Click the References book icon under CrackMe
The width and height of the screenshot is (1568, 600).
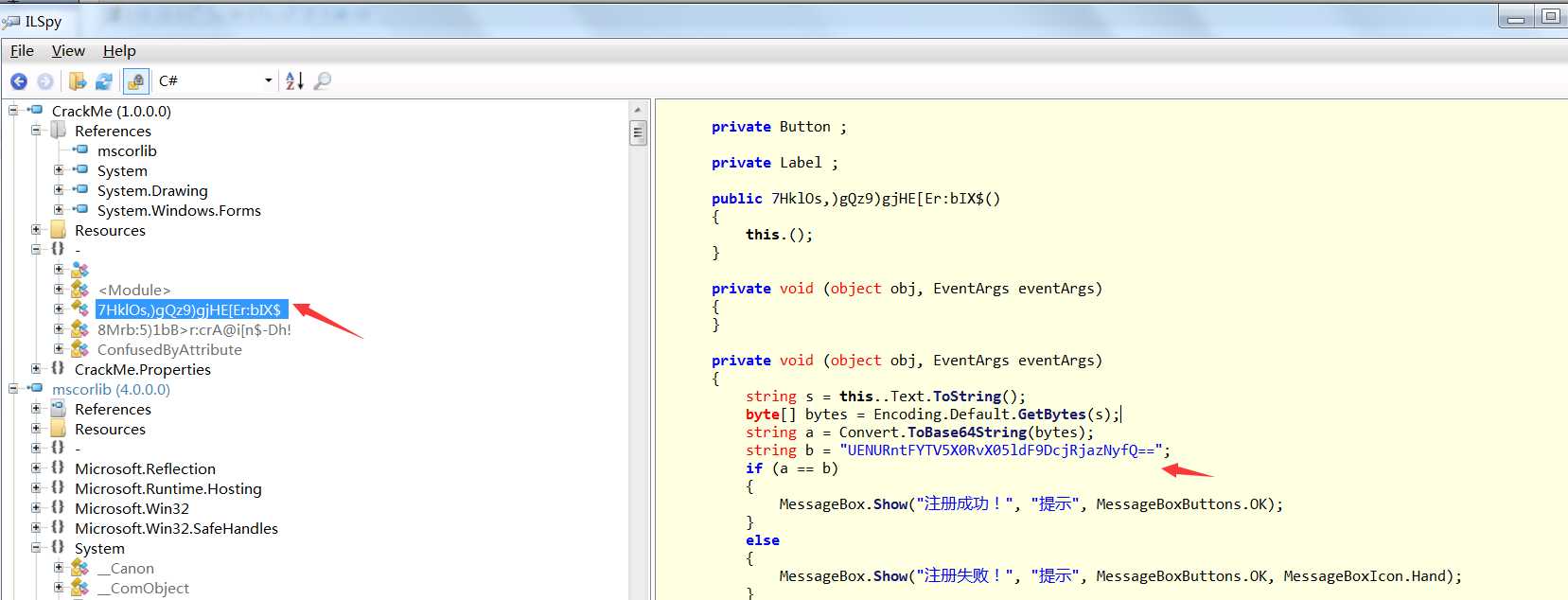(58, 131)
